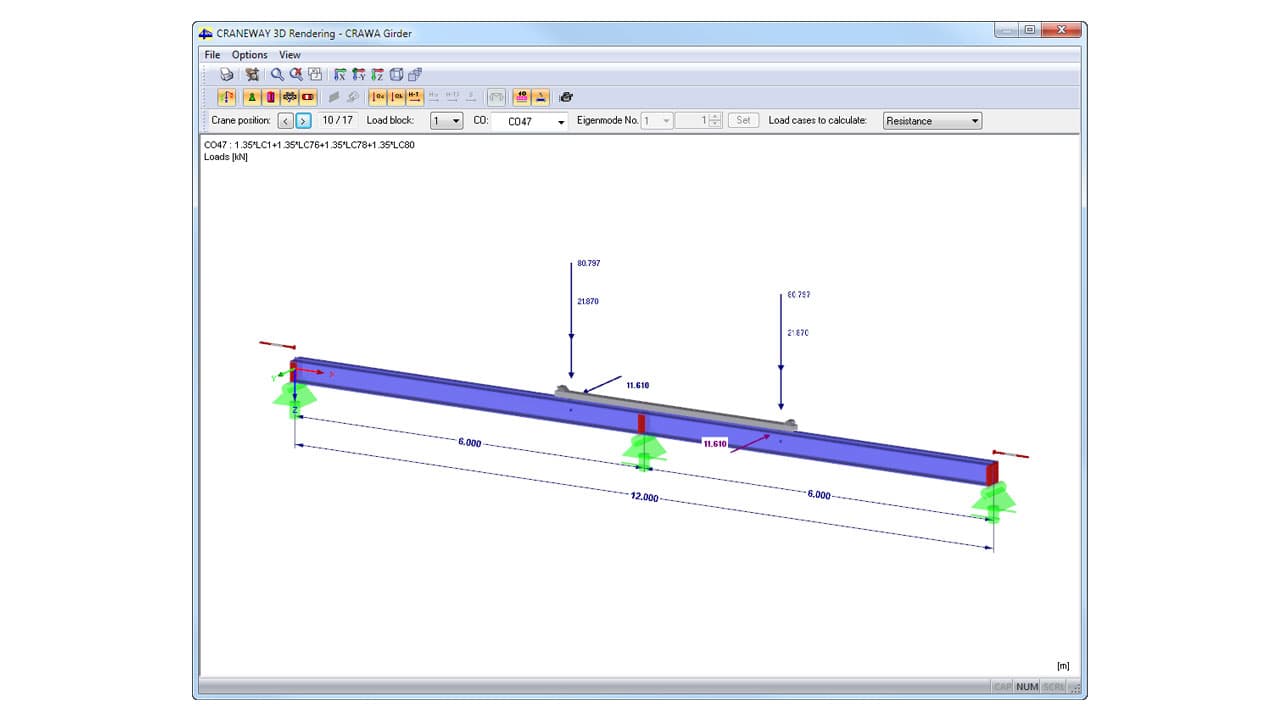1280x720 pixels.
Task: Toggle the vertical load Qa display
Action: (378, 97)
